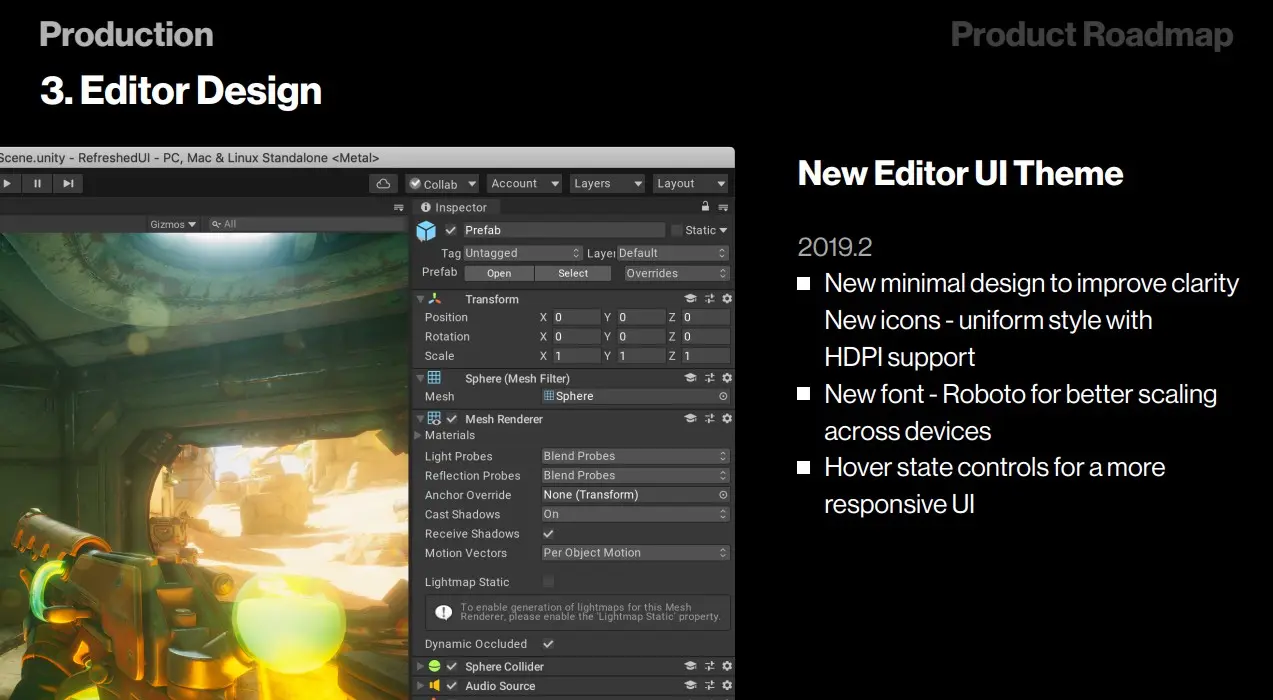1273x700 pixels.
Task: Click the Transform axes icon
Action: coord(435,298)
